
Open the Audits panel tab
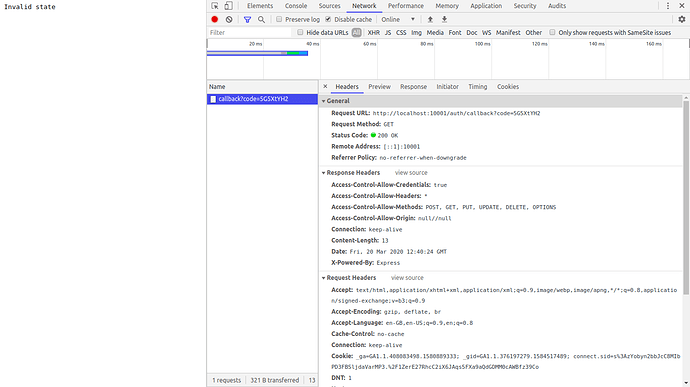click(x=557, y=6)
